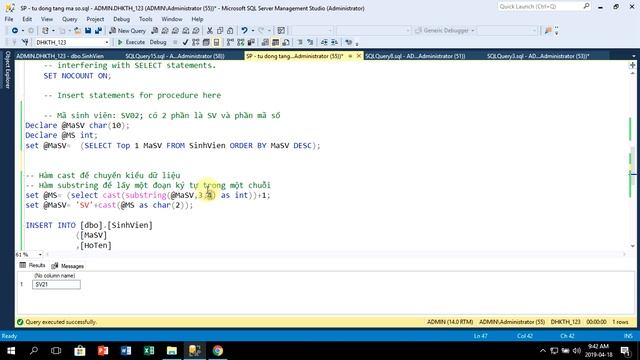Select Results to Text icon
Viewport: 640px width, 360px height.
tap(265, 42)
